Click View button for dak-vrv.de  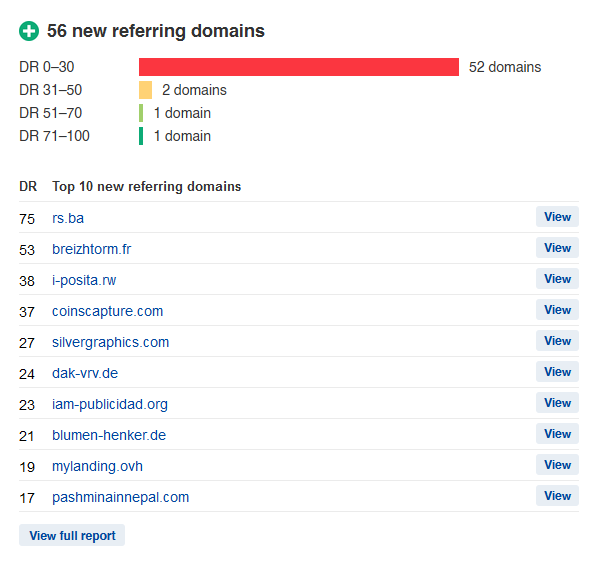[557, 371]
